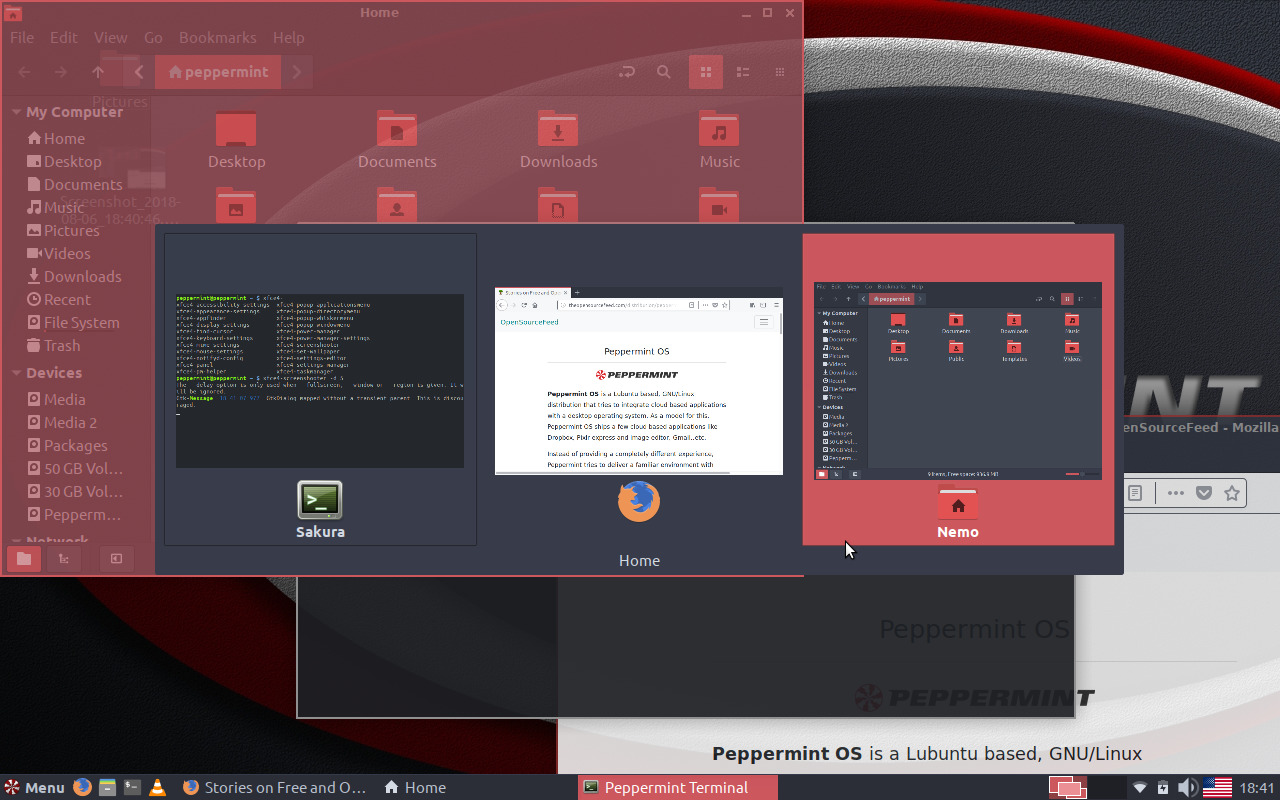The width and height of the screenshot is (1280, 800).
Task: Check the battery charge indicator in tray
Action: tap(1162, 787)
